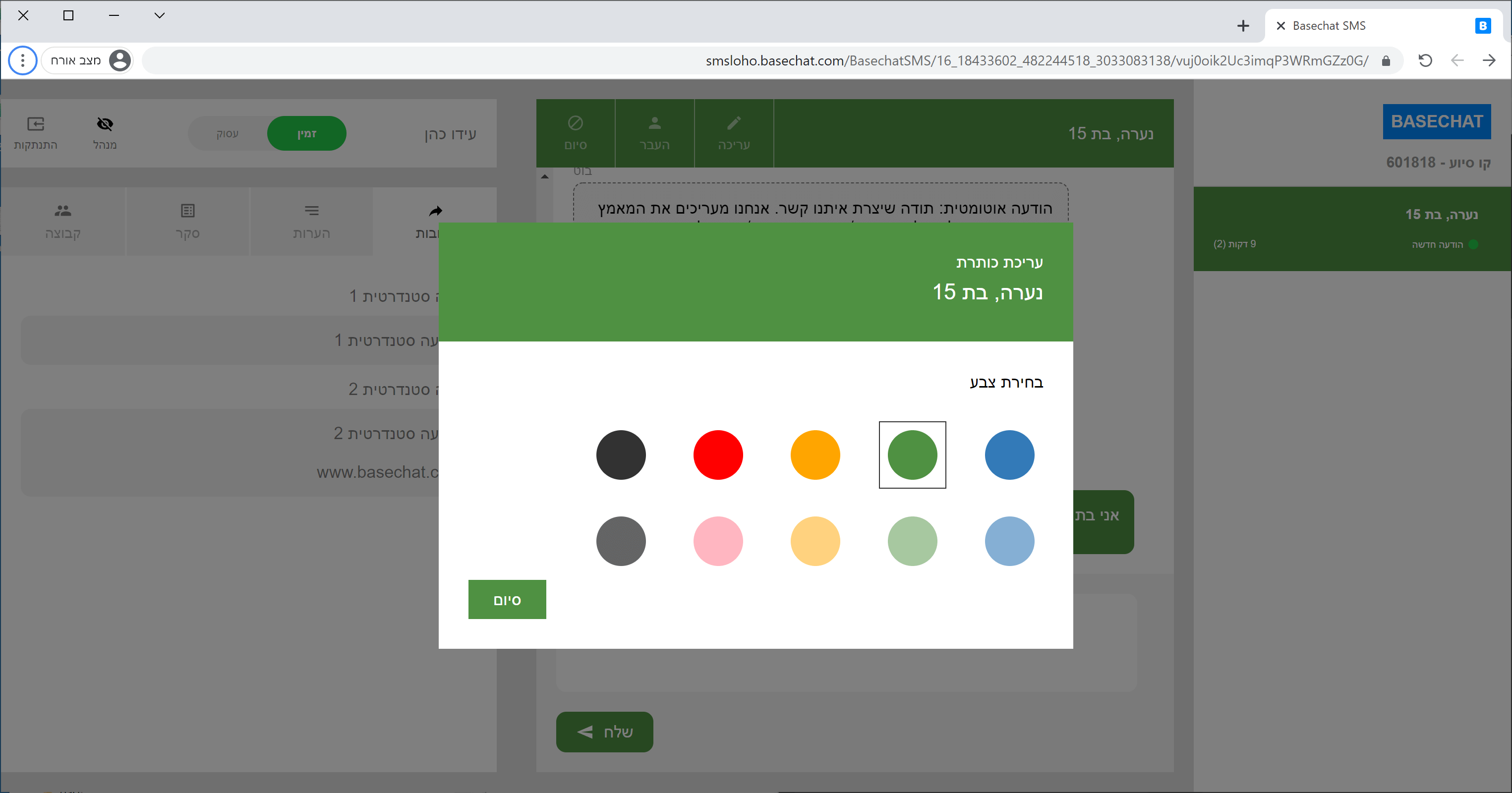The width and height of the screenshot is (1512, 793).
Task: Select the light blue color swatch
Action: click(1009, 541)
